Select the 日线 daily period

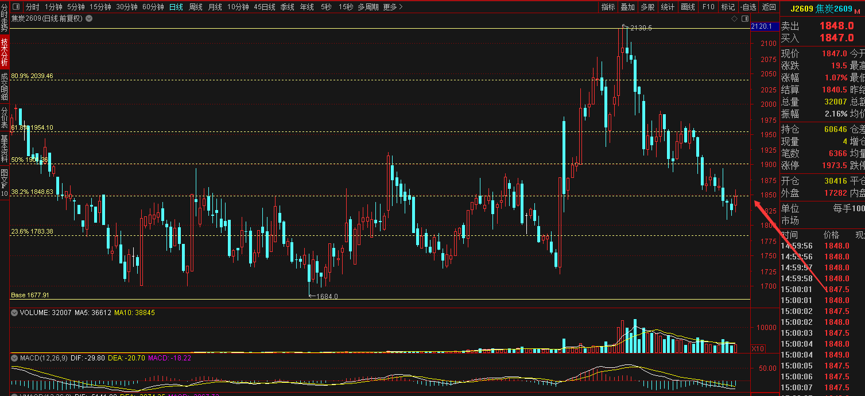pyautogui.click(x=176, y=7)
